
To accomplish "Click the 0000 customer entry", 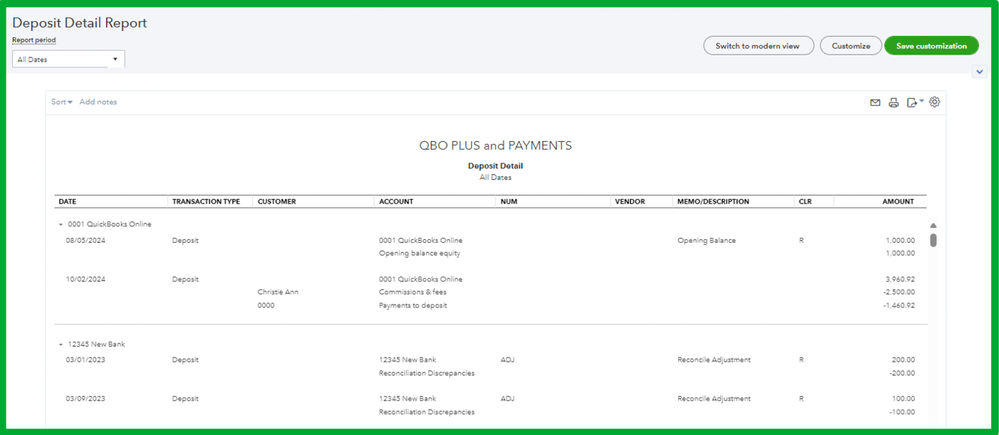I will (266, 305).
